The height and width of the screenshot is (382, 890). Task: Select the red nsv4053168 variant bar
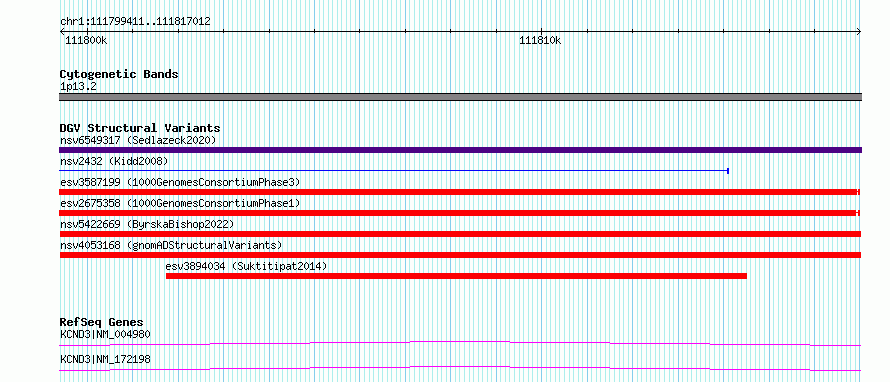coord(460,255)
